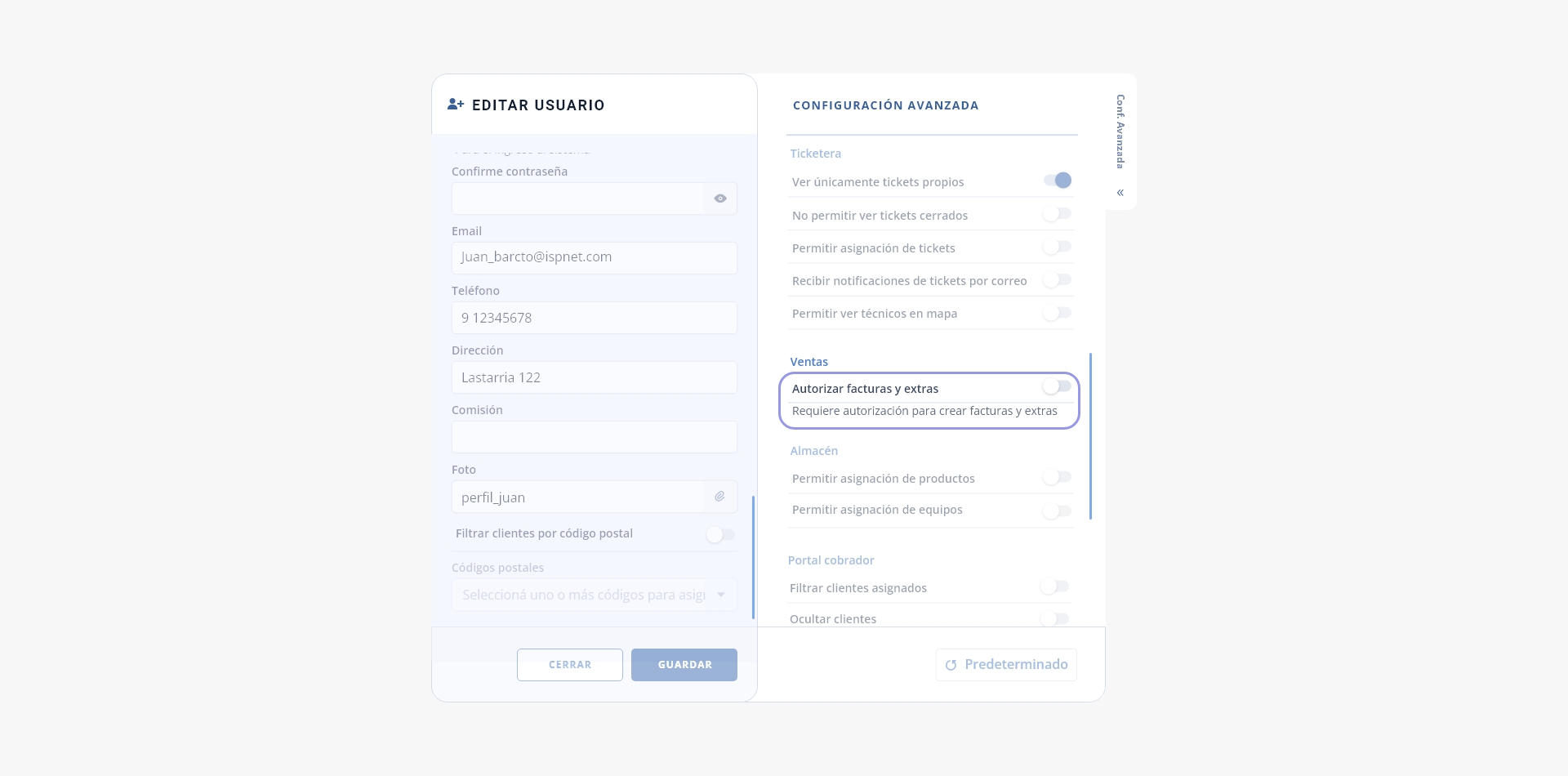1568x776 pixels.
Task: Click the add-user icon beside Editar Usuario
Action: click(456, 105)
